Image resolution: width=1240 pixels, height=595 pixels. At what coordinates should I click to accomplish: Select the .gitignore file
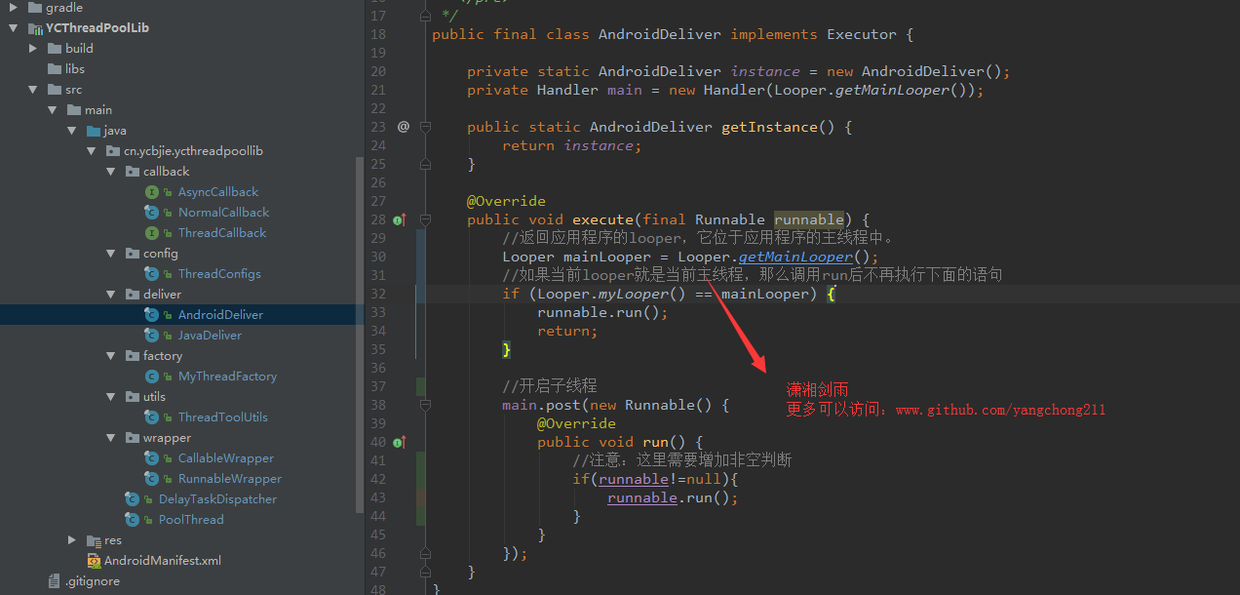coord(92,581)
